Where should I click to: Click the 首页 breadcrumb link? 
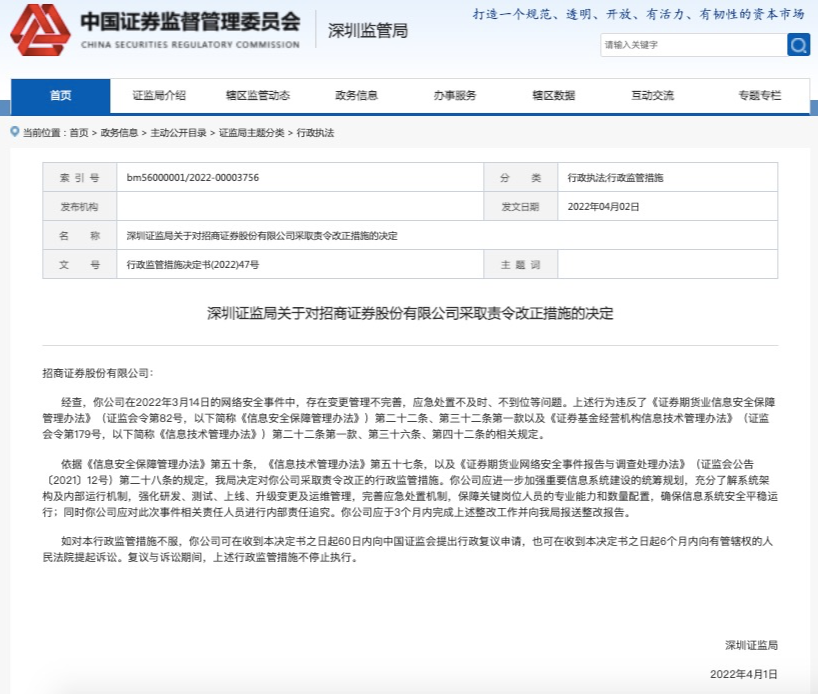(x=78, y=132)
